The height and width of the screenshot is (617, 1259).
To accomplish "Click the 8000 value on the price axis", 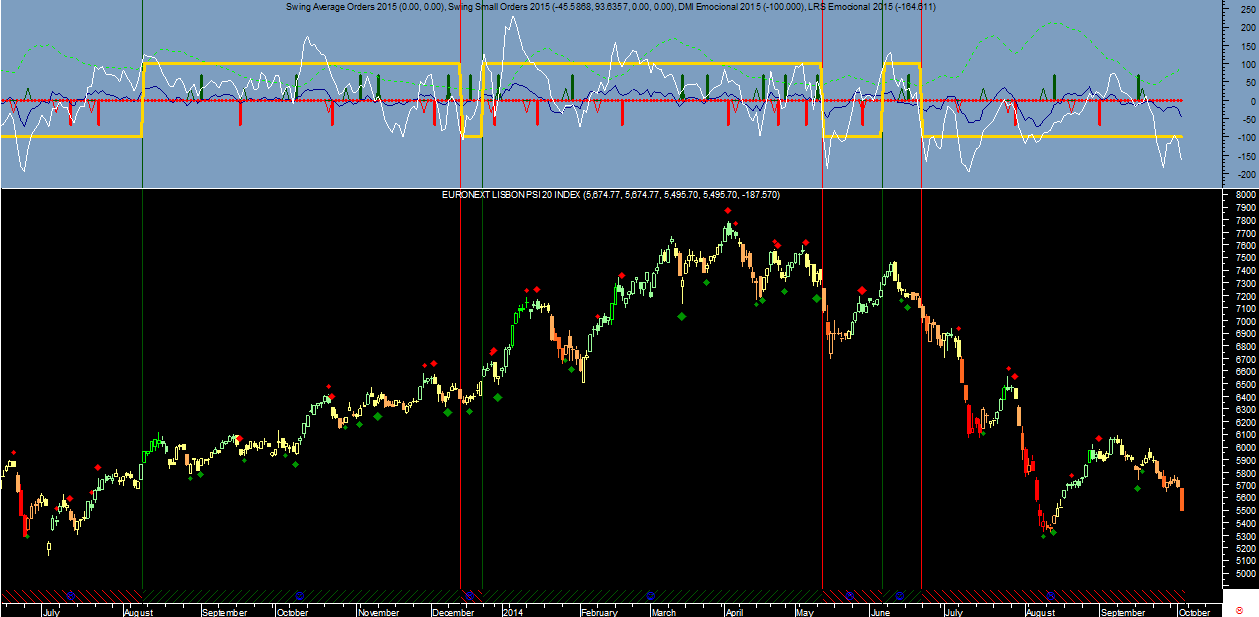I will pos(1246,195).
